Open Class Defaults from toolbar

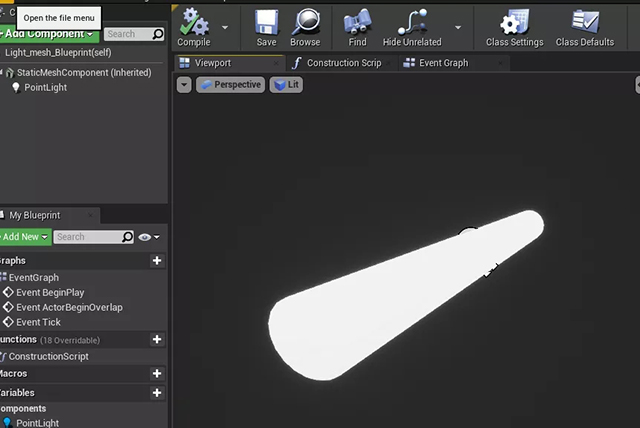click(x=584, y=22)
